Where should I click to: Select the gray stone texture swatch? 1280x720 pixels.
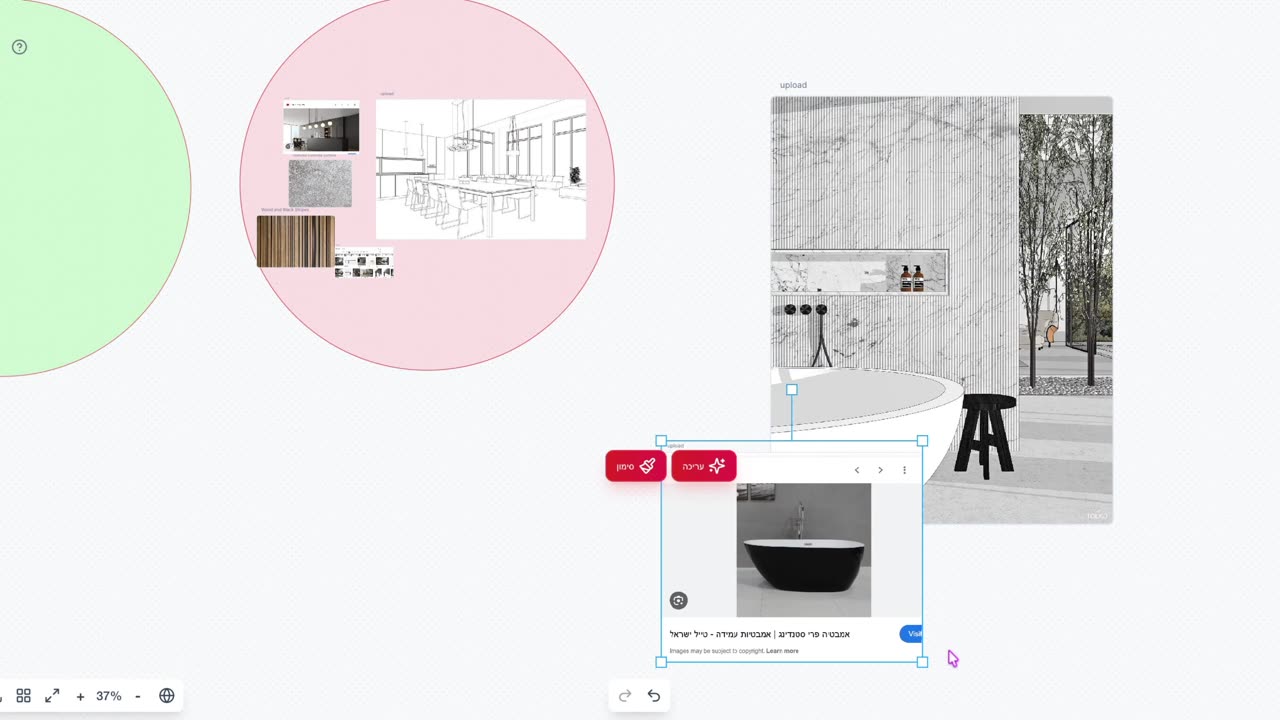click(x=320, y=184)
